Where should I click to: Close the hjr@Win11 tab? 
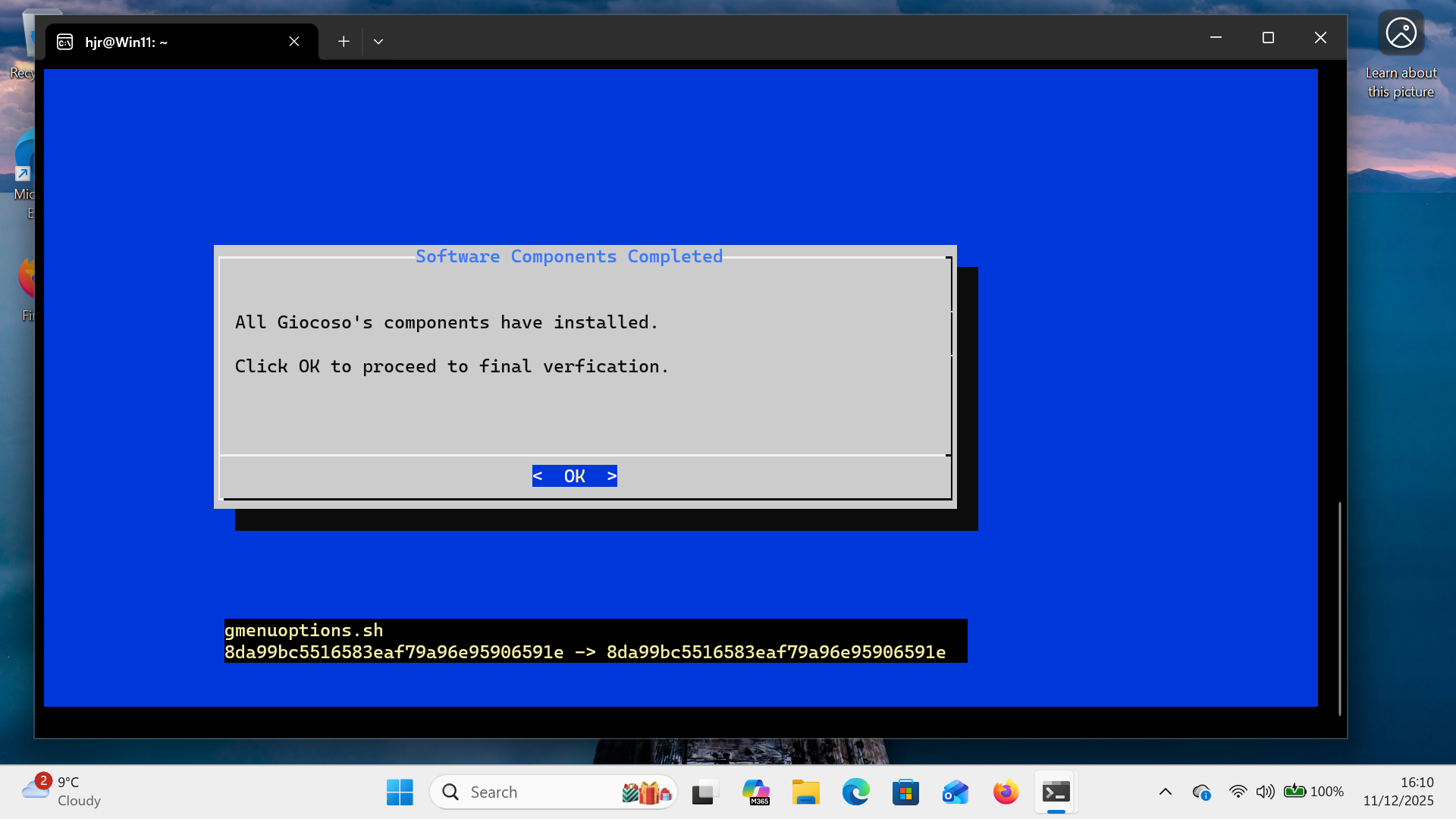pos(294,41)
